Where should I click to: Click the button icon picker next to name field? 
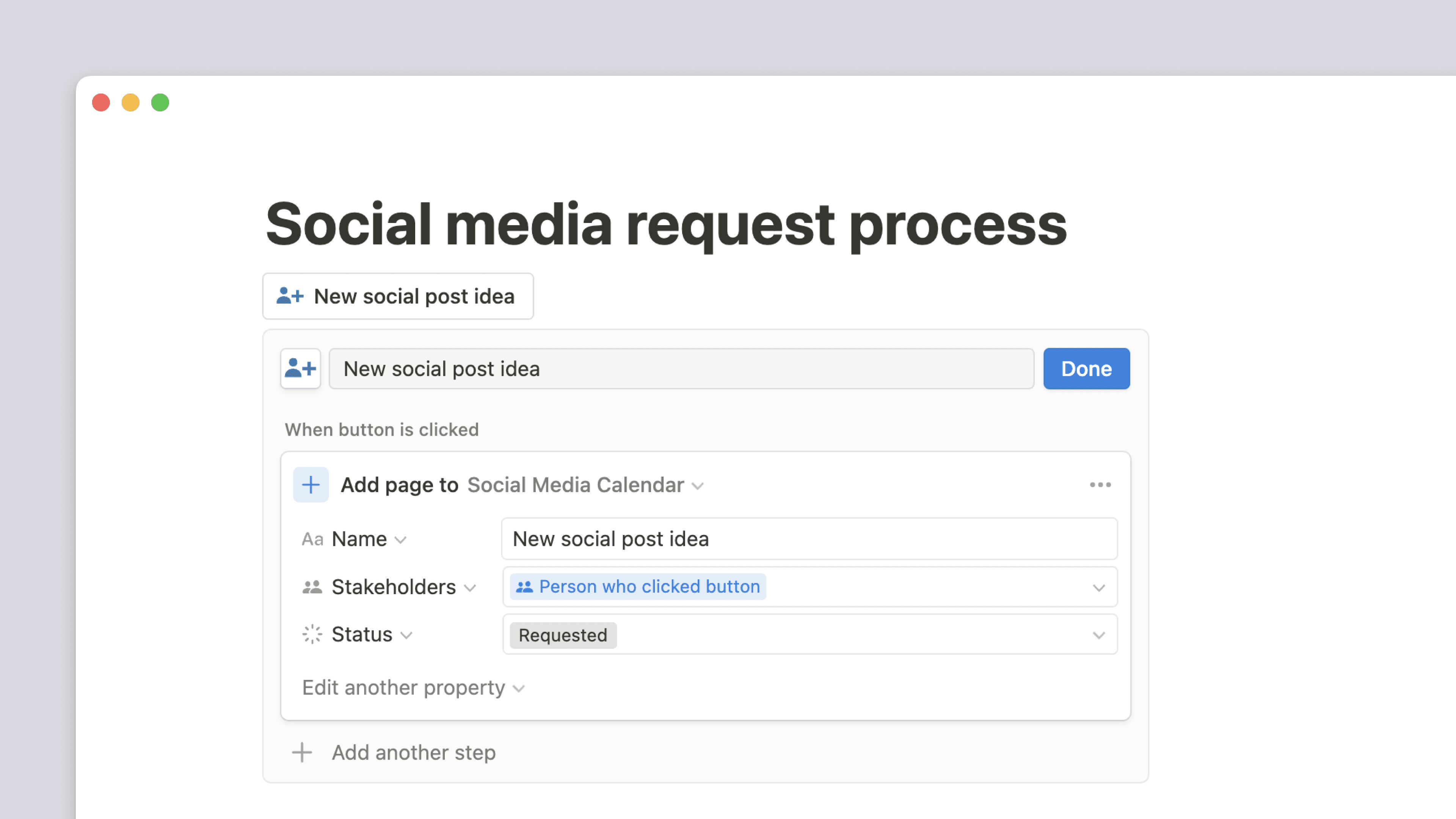(x=300, y=369)
